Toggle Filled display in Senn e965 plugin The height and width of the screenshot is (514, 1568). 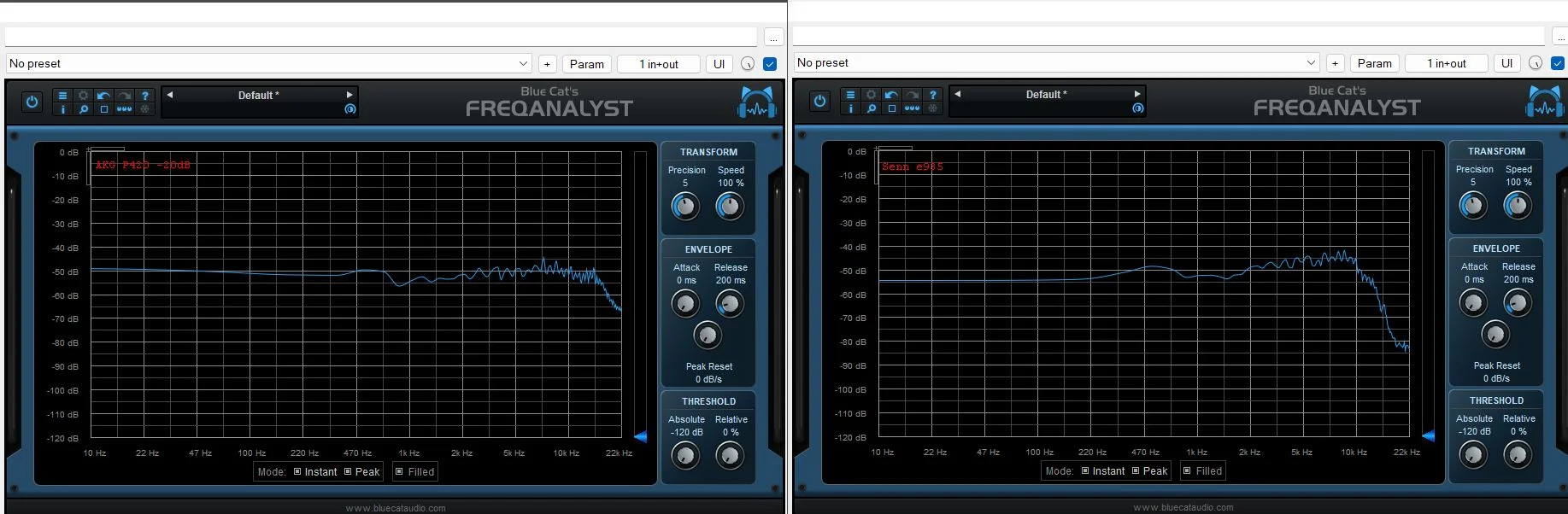coord(1202,470)
